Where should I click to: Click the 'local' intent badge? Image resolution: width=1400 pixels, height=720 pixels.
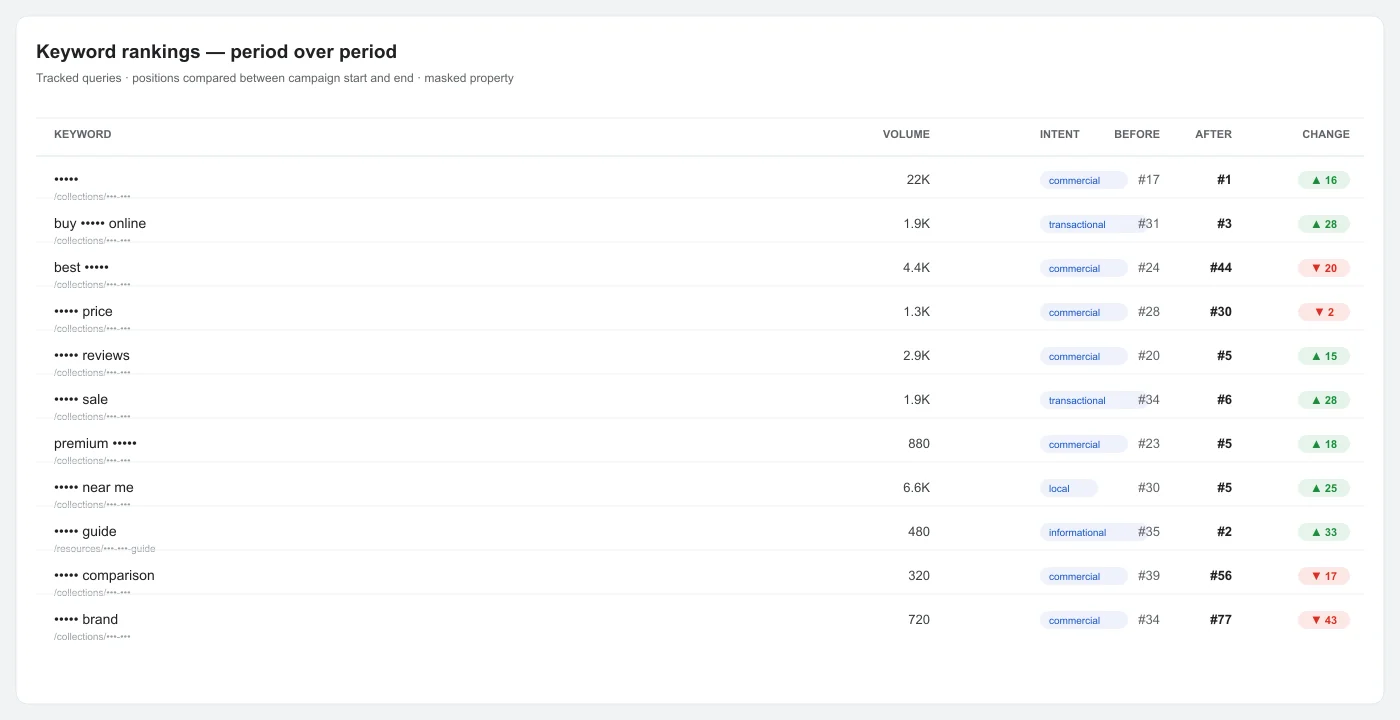tap(1069, 488)
